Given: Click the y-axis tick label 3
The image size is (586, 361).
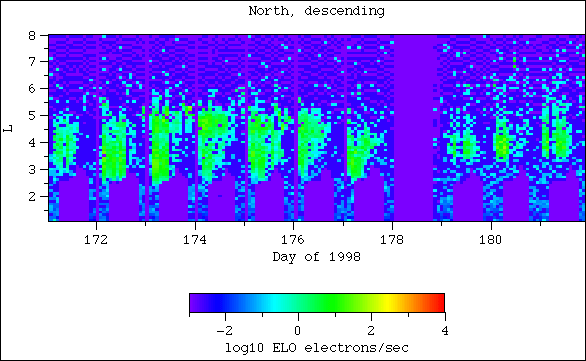Looking at the screenshot, I should point(32,169).
